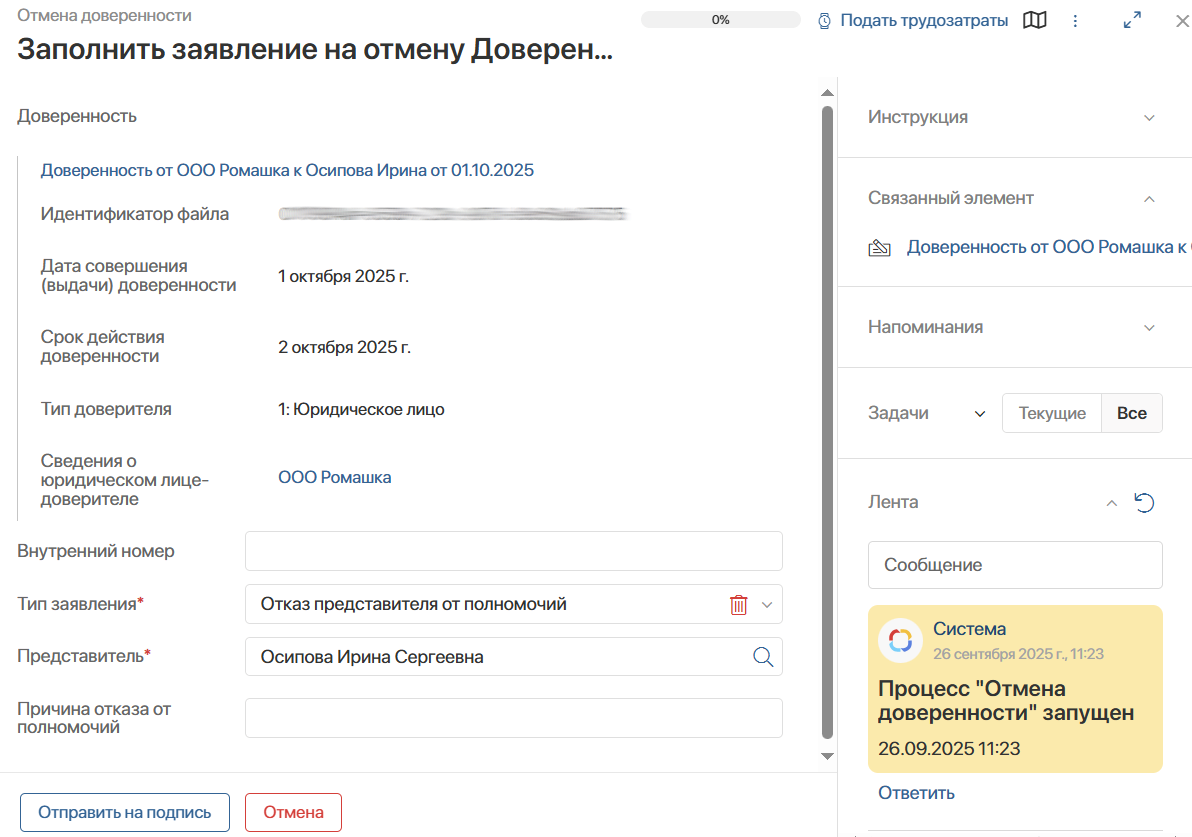Screen dimensions: 1192x837
Task: Clear the statement type with trash icon
Action: pyautogui.click(x=739, y=604)
